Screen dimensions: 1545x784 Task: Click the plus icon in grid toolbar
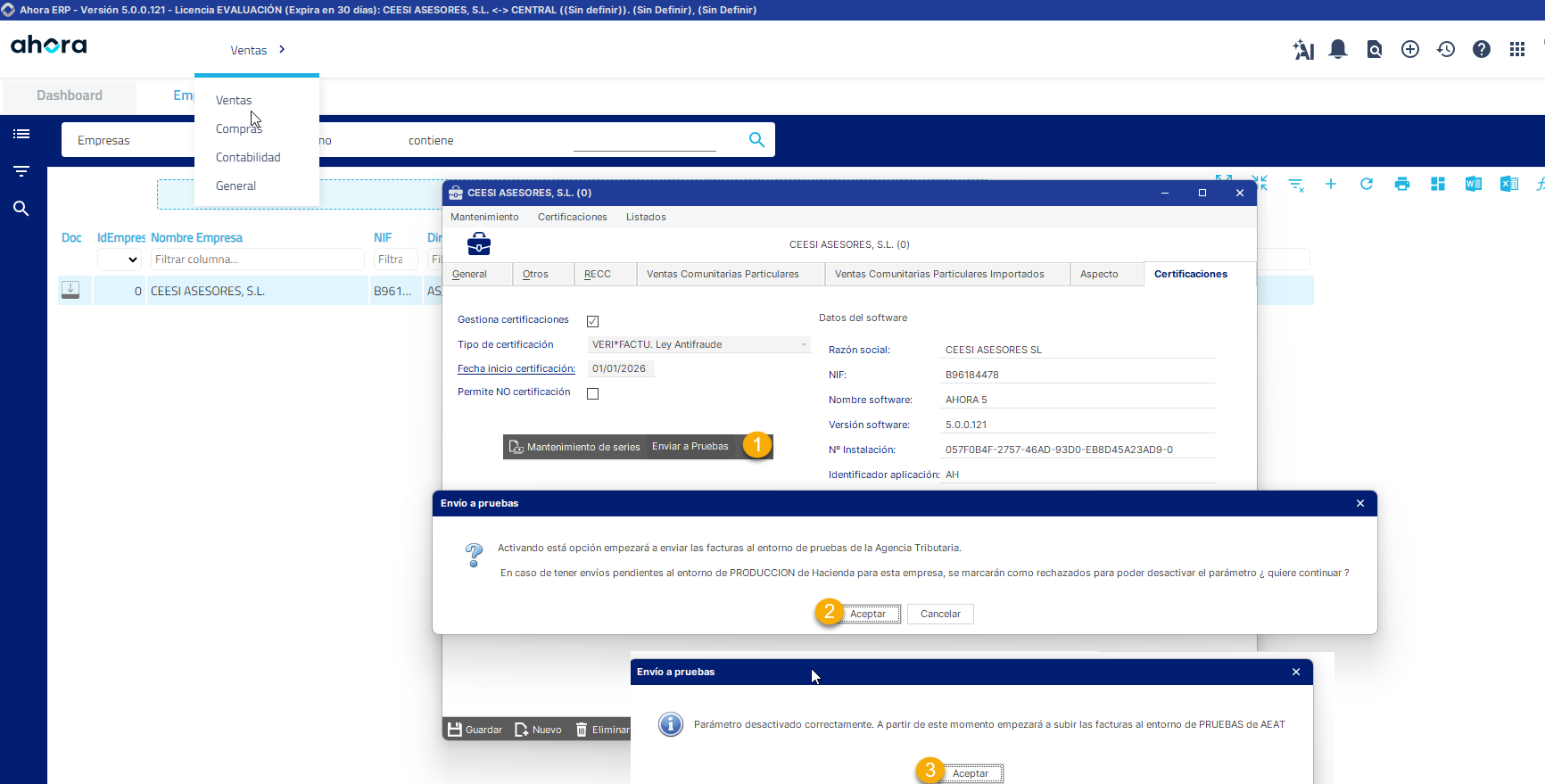[1331, 184]
